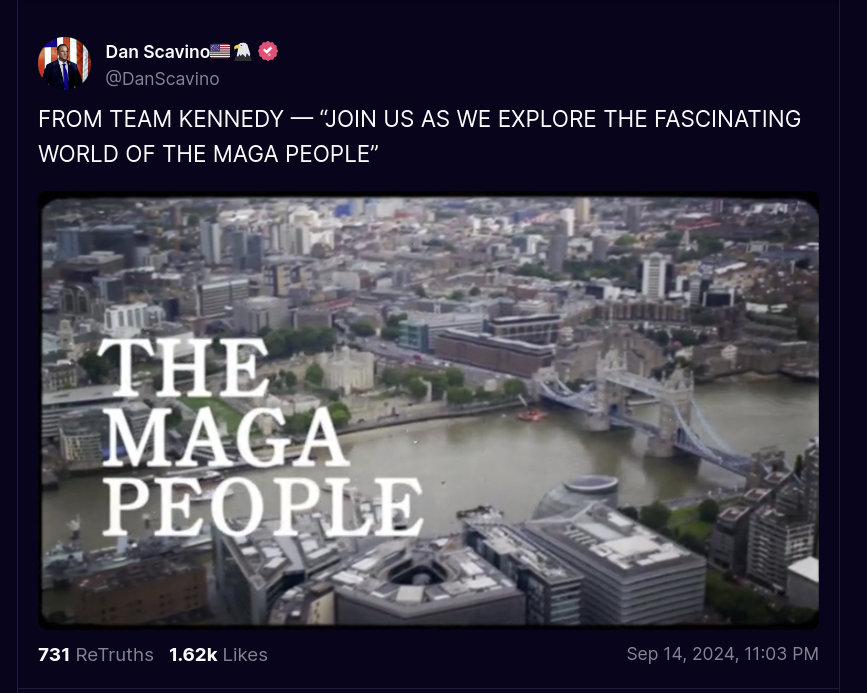Click the word PEOPLE in video title
This screenshot has width=867, height=693.
click(262, 507)
